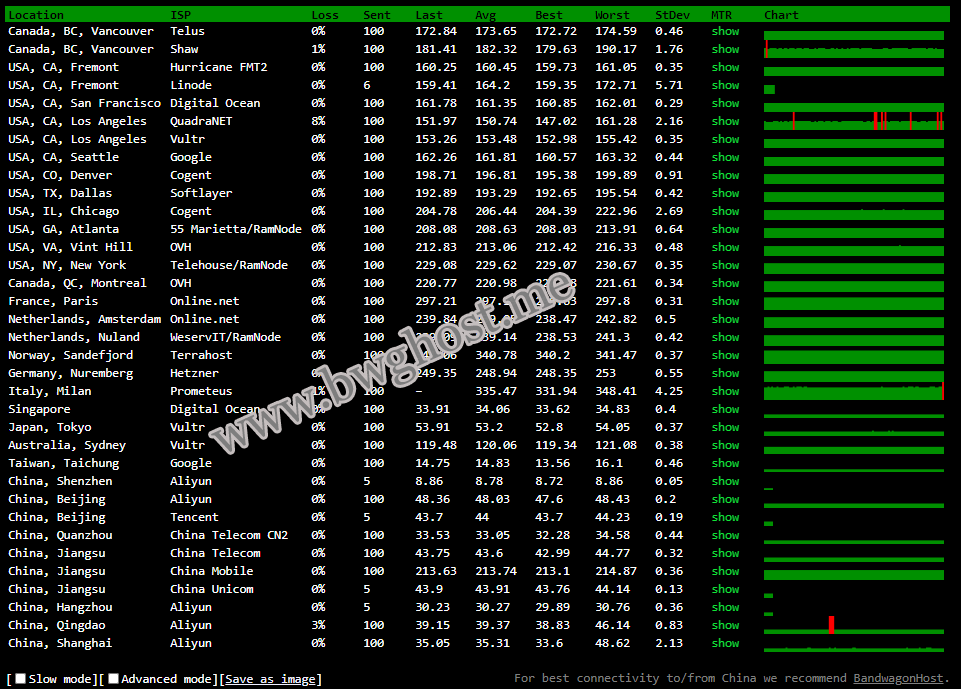The image size is (961, 689).
Task: Click the latency chart for Vancouver Shaw
Action: (x=854, y=49)
